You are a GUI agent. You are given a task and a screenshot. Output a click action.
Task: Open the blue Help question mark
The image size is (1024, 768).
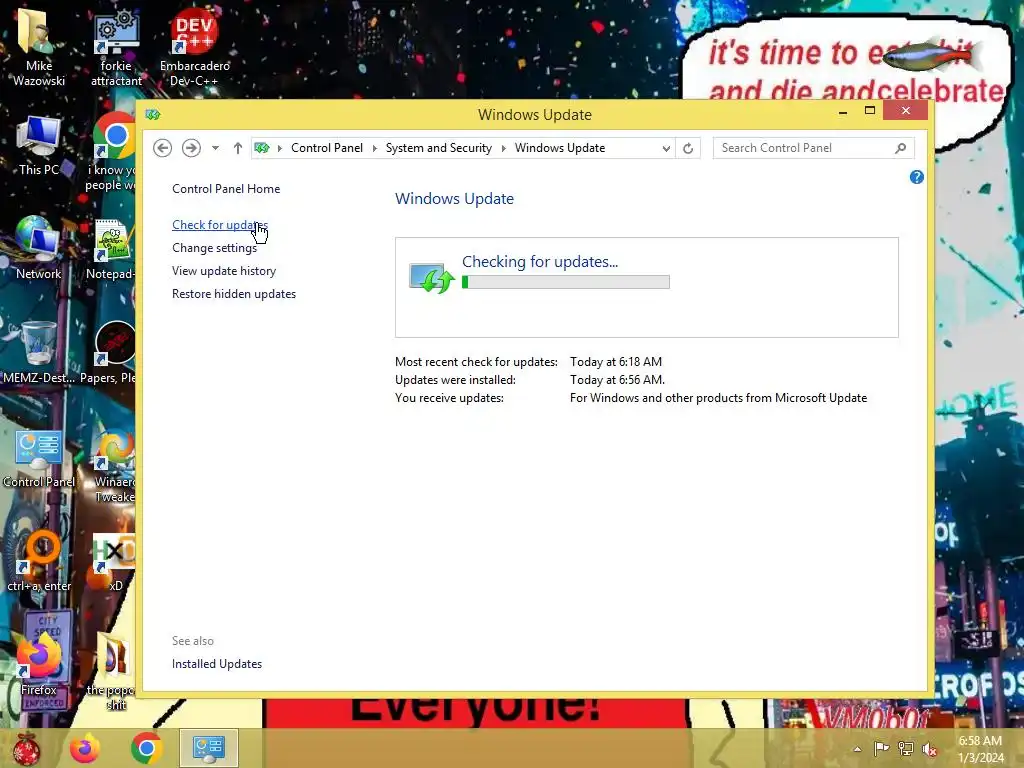tap(916, 177)
